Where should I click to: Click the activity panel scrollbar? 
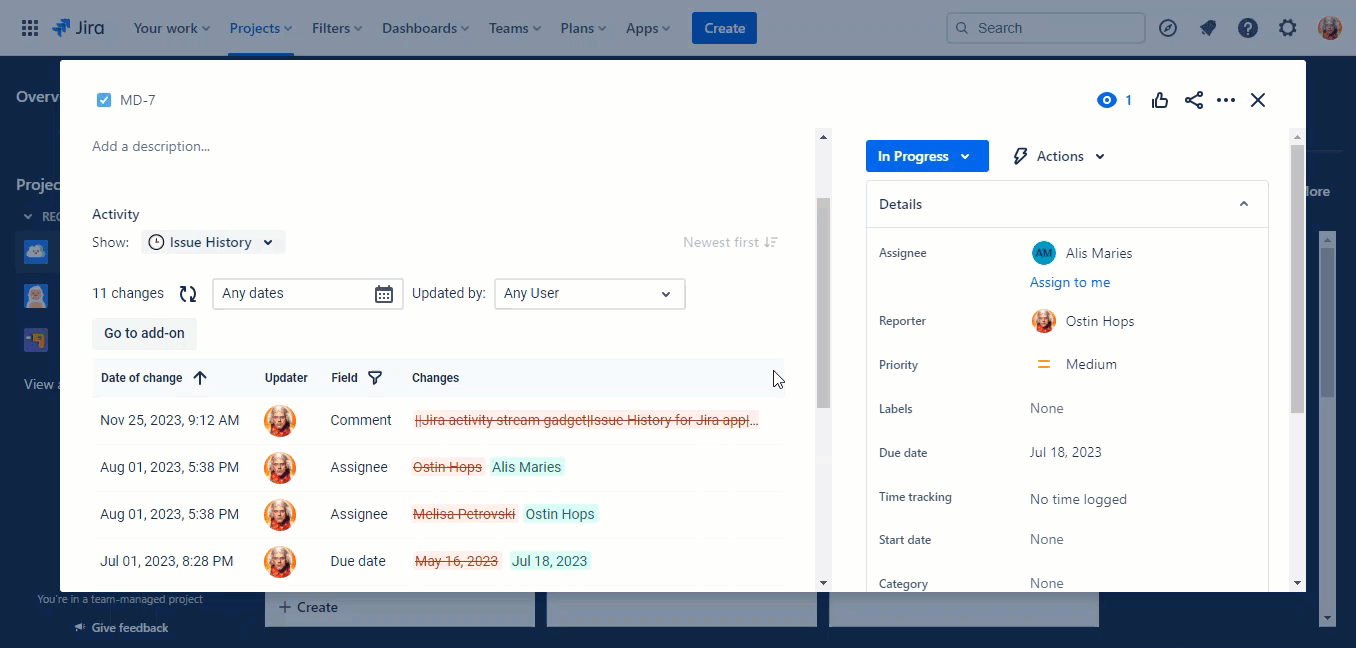(824, 303)
